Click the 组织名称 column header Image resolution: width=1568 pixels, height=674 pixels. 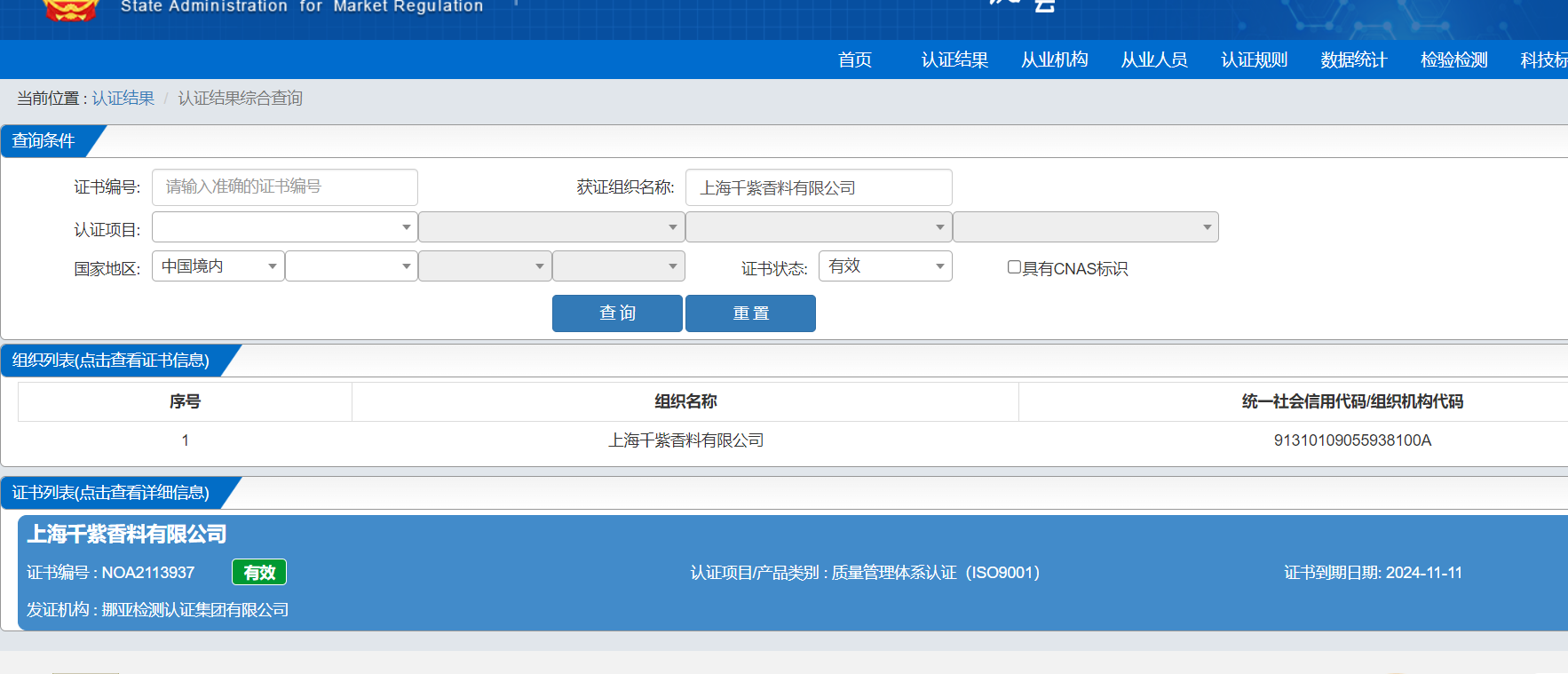point(685,401)
